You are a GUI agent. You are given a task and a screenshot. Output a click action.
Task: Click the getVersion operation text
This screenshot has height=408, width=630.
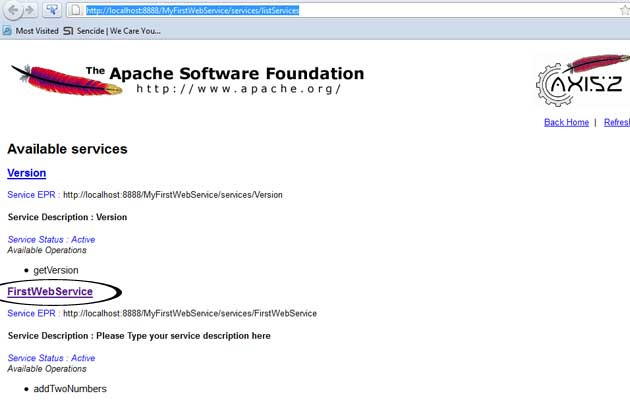click(x=56, y=270)
